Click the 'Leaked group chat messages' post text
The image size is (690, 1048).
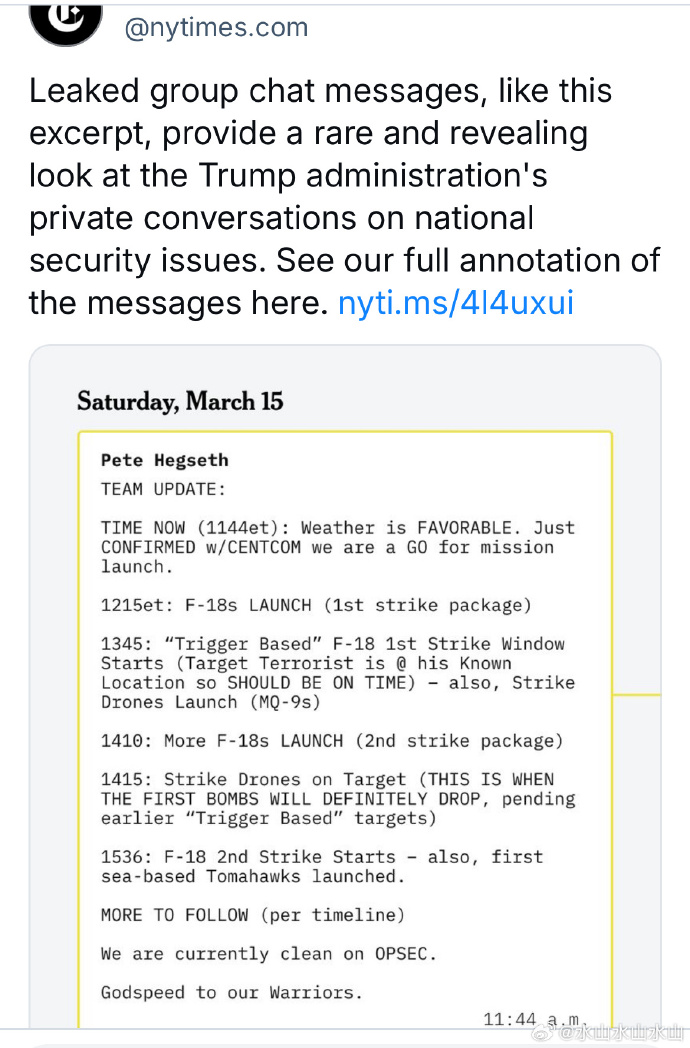pyautogui.click(x=344, y=196)
